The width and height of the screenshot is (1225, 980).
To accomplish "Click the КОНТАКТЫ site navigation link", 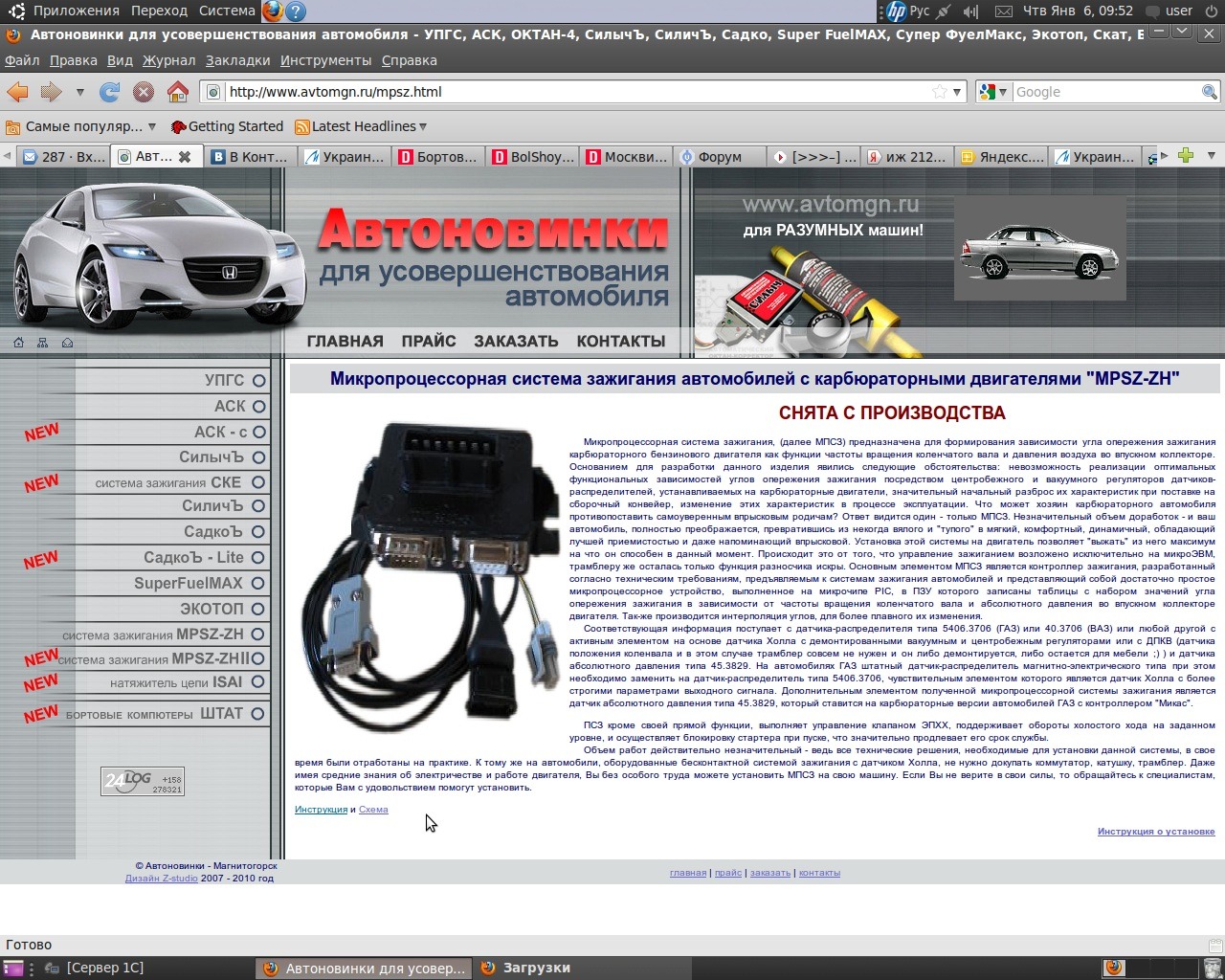I will point(621,342).
